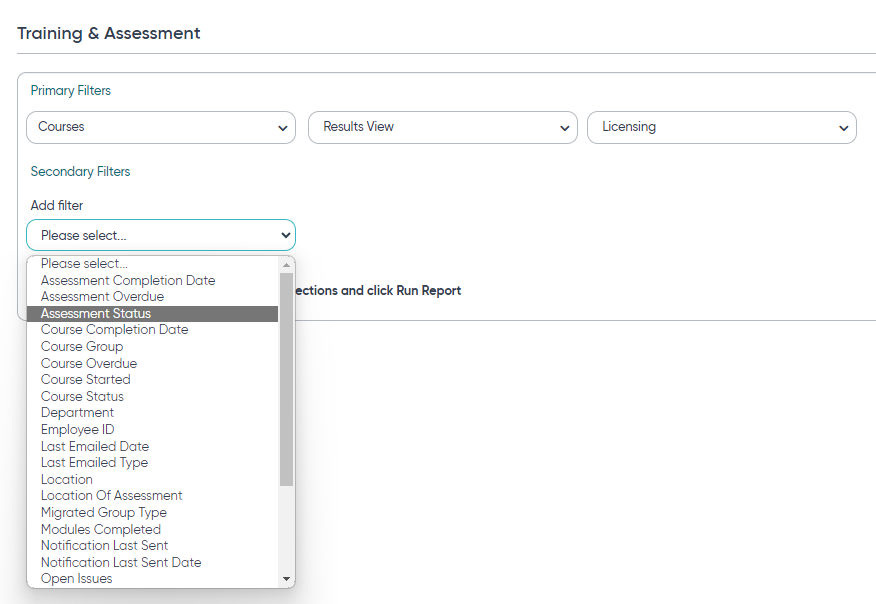Select Employee ID filter option

(x=153, y=430)
